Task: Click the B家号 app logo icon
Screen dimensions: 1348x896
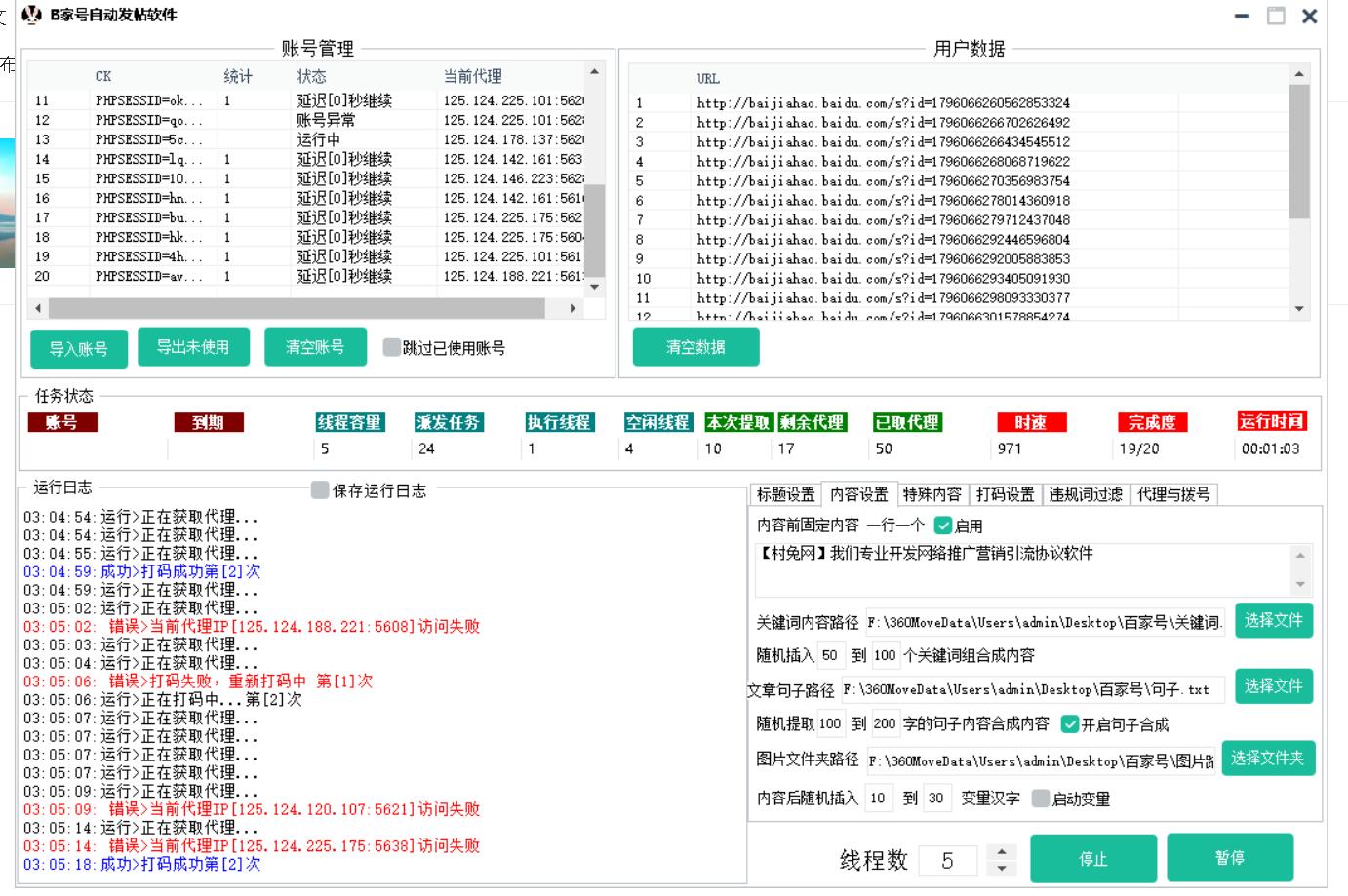Action: click(30, 16)
